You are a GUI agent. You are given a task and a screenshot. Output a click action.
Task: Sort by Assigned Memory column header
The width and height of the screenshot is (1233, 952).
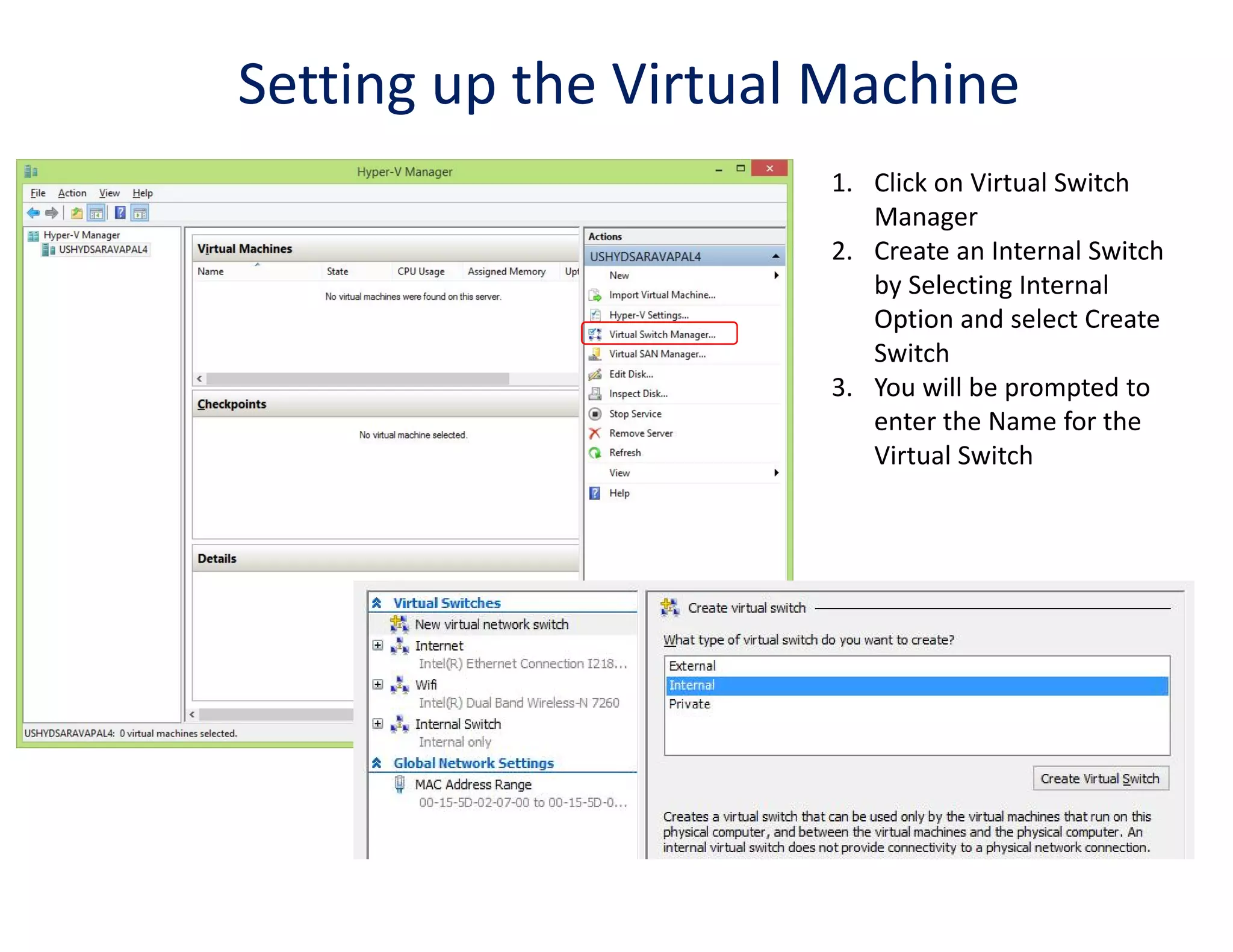511,271
